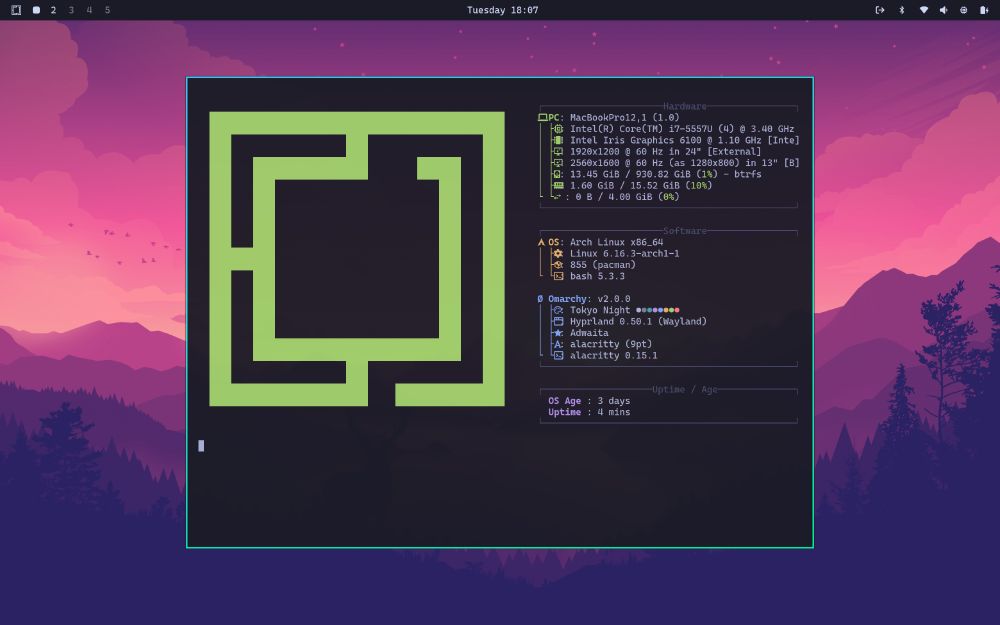Click the package icon beside 855 (pacman)
This screenshot has width=1000, height=625.
coord(558,265)
